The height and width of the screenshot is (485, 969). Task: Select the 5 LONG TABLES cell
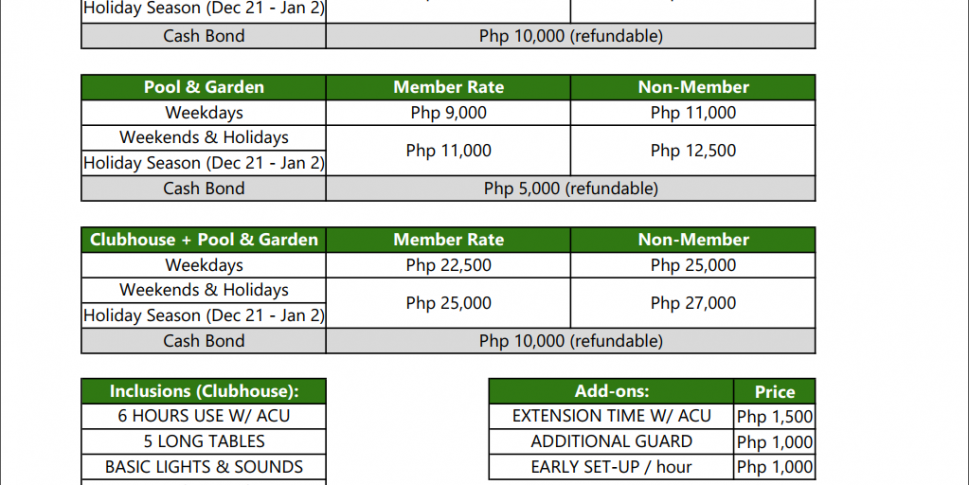pyautogui.click(x=204, y=441)
